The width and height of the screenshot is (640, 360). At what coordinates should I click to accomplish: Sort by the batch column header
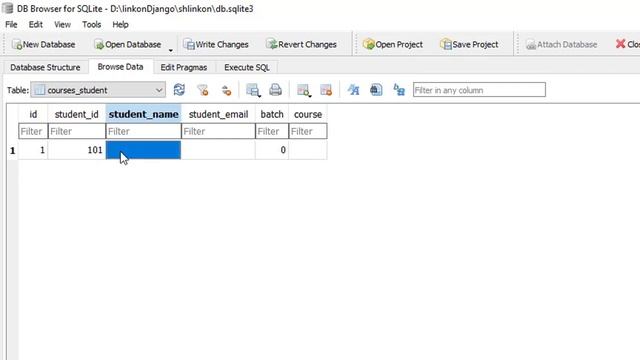pos(272,114)
